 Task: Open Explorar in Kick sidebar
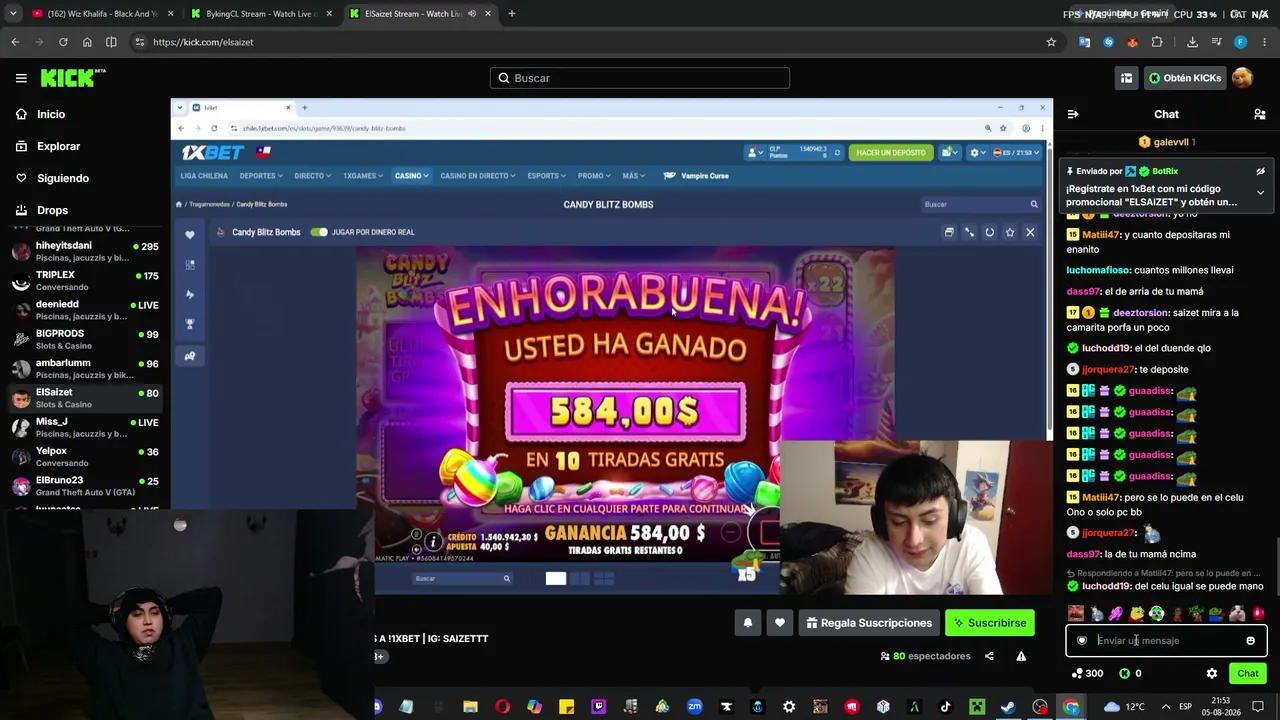49,146
